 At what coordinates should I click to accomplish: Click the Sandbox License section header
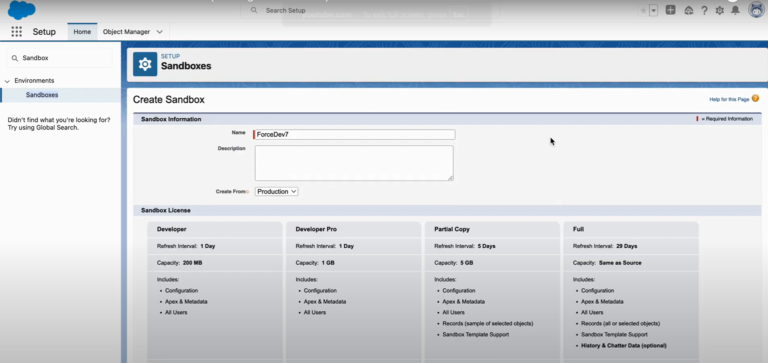(166, 210)
